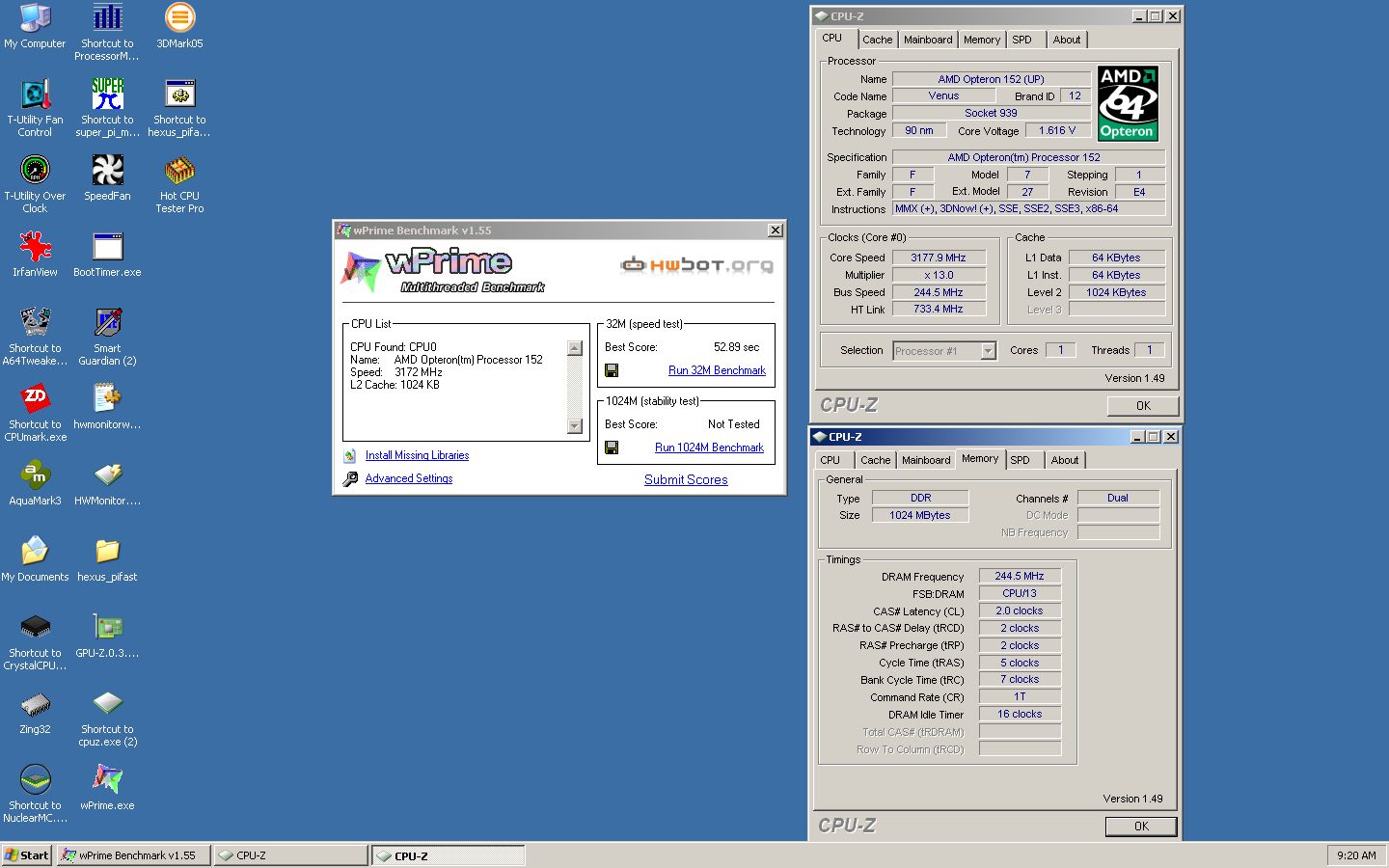Select the My Documents desktop icon
1389x868 pixels.
[x=35, y=551]
